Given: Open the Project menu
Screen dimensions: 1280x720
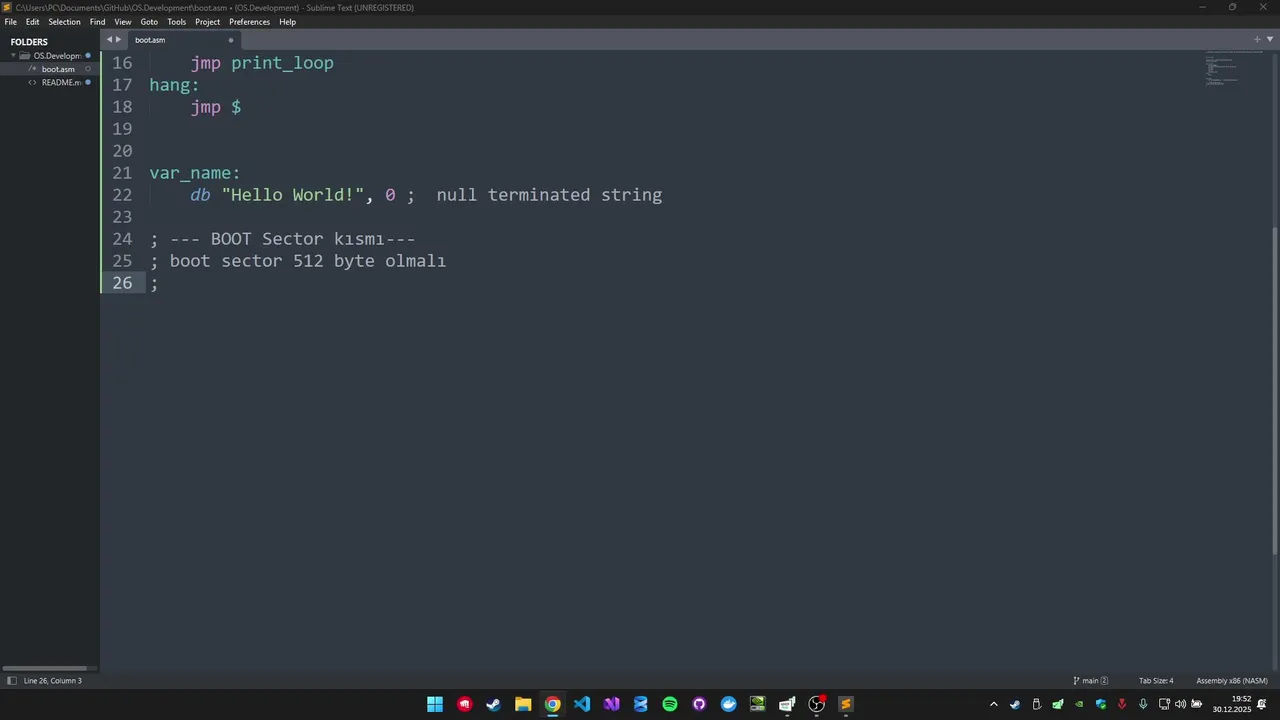Looking at the screenshot, I should tap(207, 22).
